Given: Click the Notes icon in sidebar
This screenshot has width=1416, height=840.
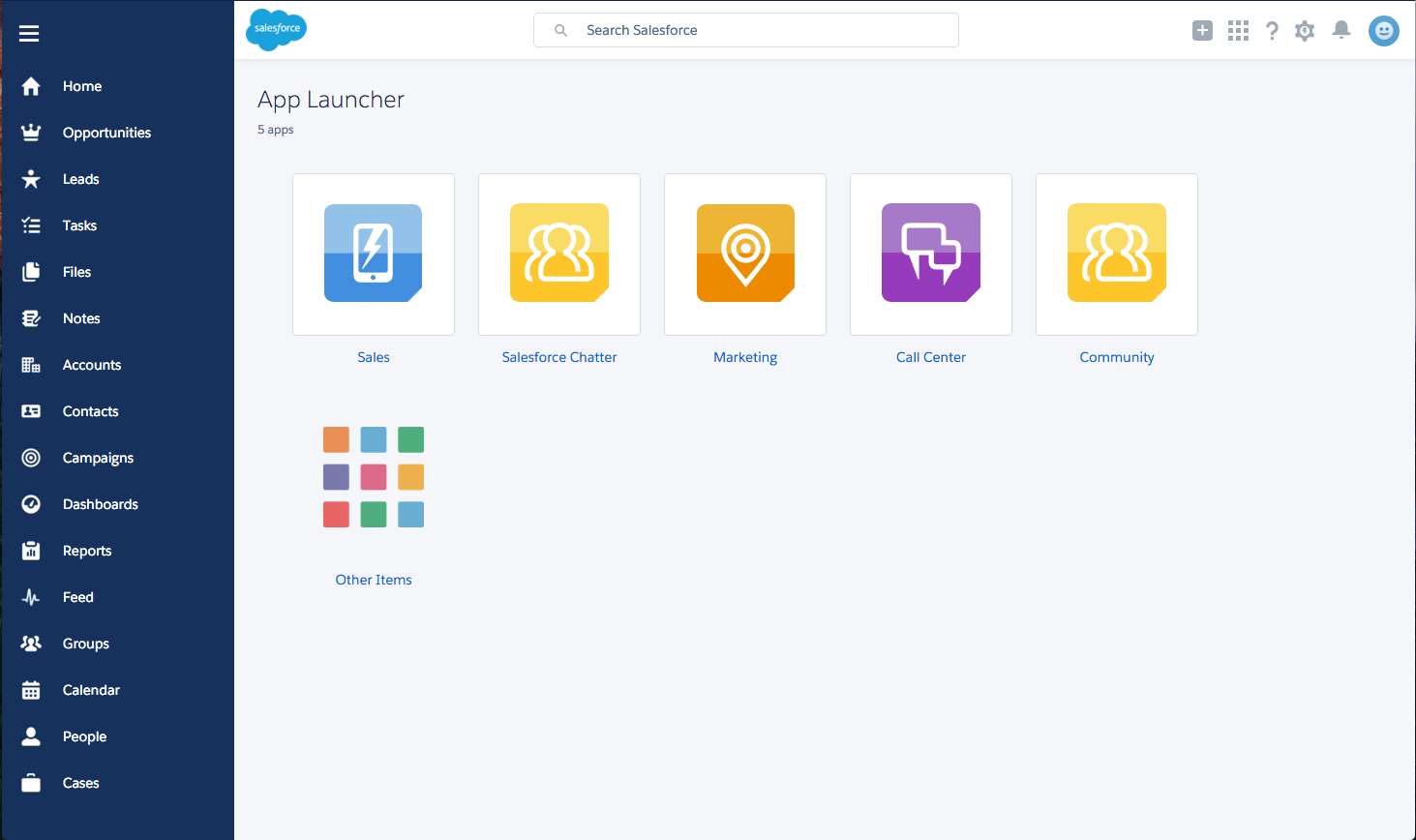Looking at the screenshot, I should tap(31, 318).
